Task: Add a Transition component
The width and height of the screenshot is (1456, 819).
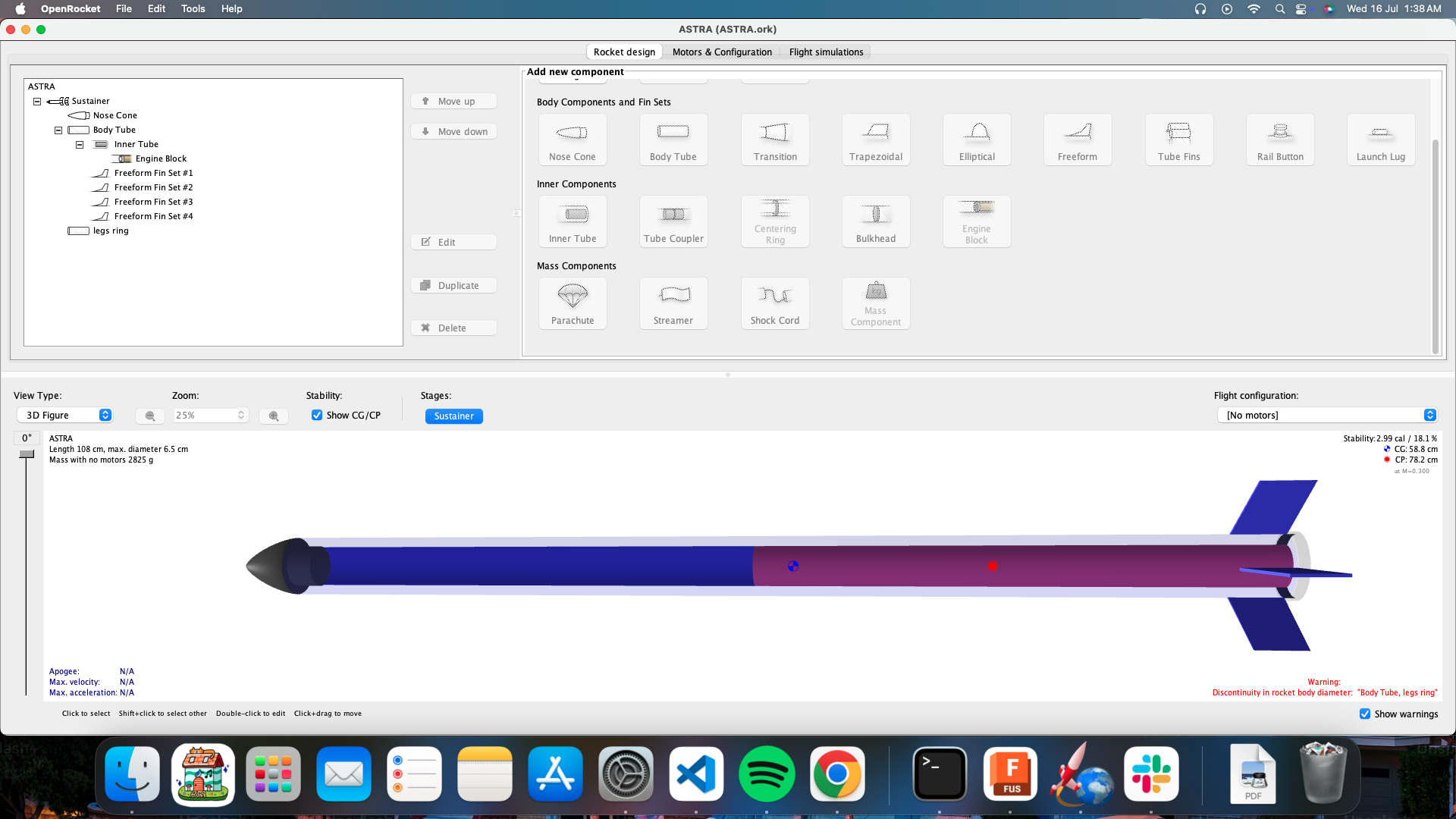Action: 775,140
